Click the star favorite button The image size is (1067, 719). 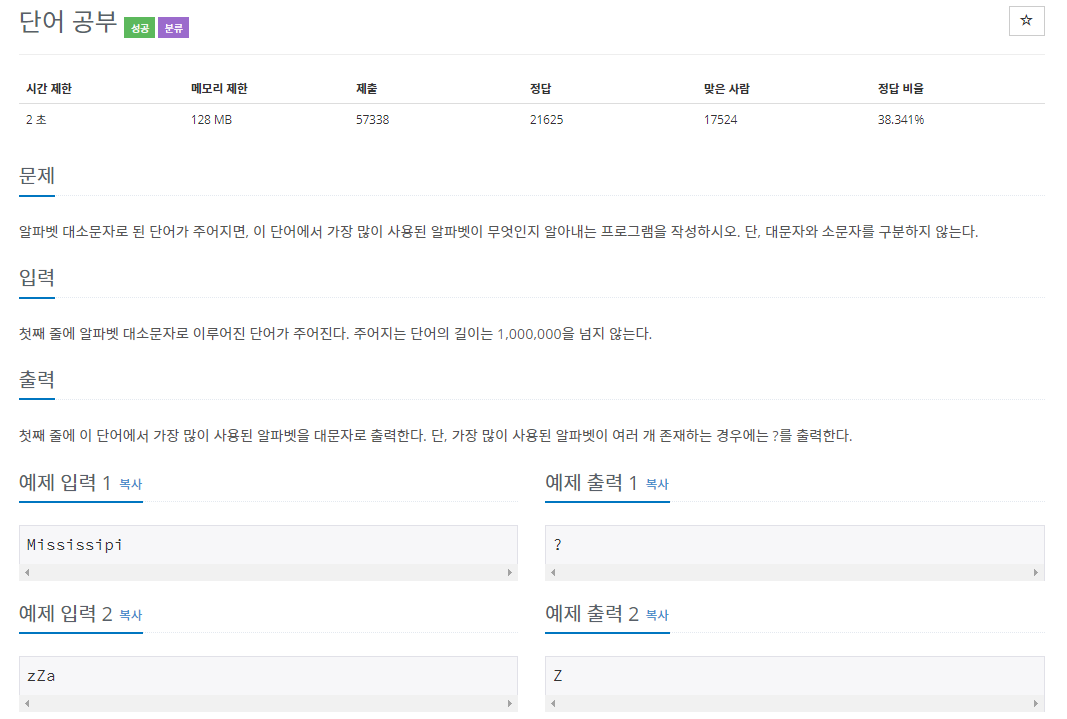point(1026,20)
